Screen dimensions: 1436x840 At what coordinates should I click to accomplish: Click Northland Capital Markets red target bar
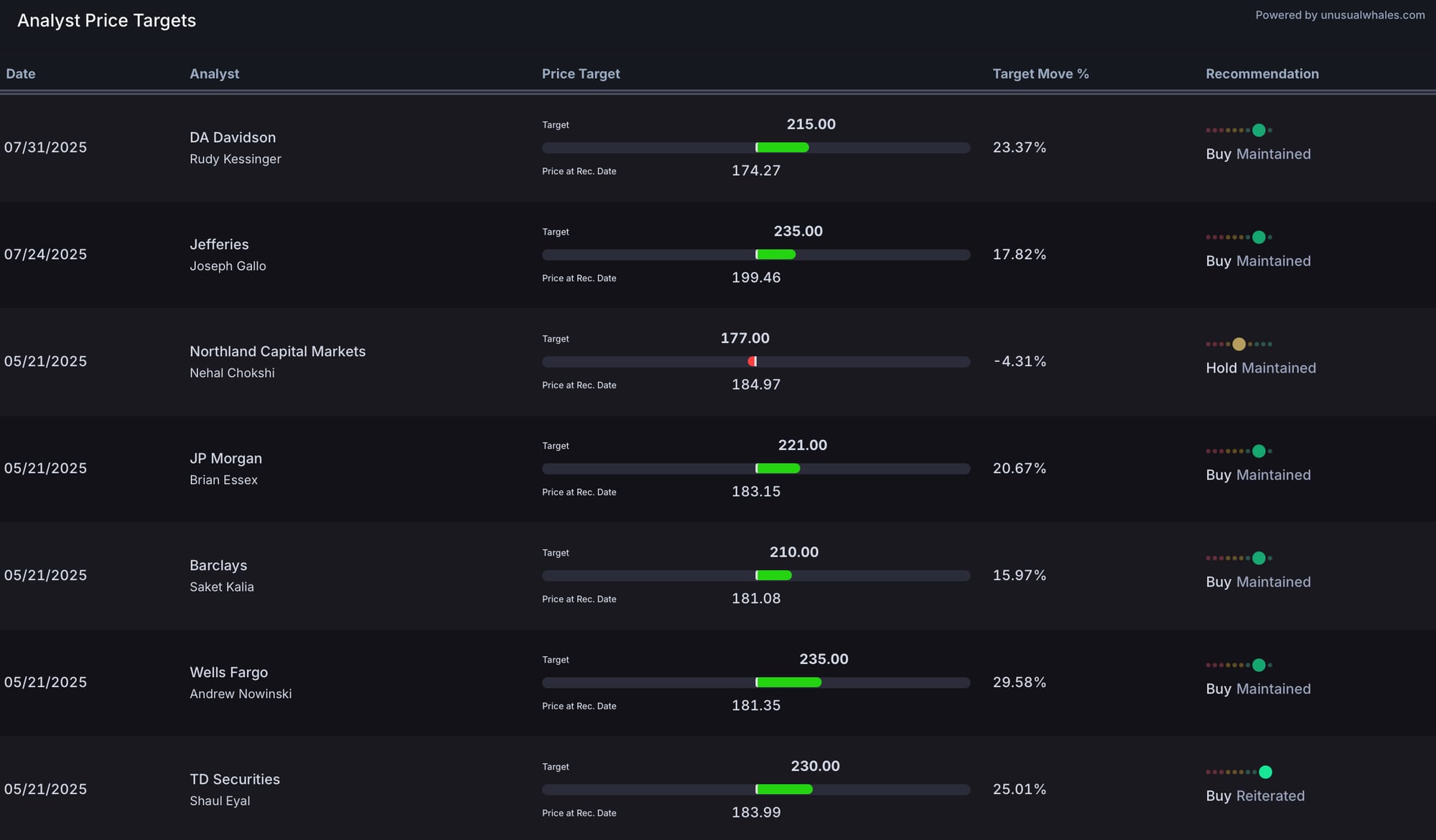(x=752, y=362)
